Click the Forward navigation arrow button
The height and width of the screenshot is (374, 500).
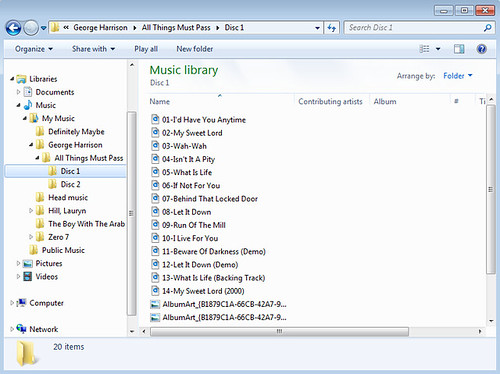pyautogui.click(x=31, y=28)
